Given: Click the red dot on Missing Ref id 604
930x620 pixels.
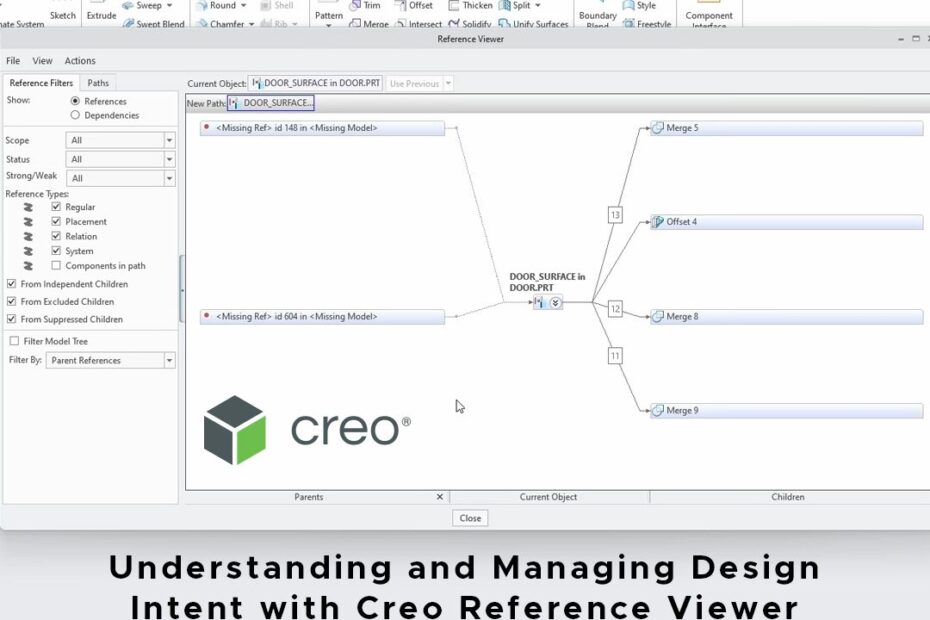Looking at the screenshot, I should coord(206,316).
